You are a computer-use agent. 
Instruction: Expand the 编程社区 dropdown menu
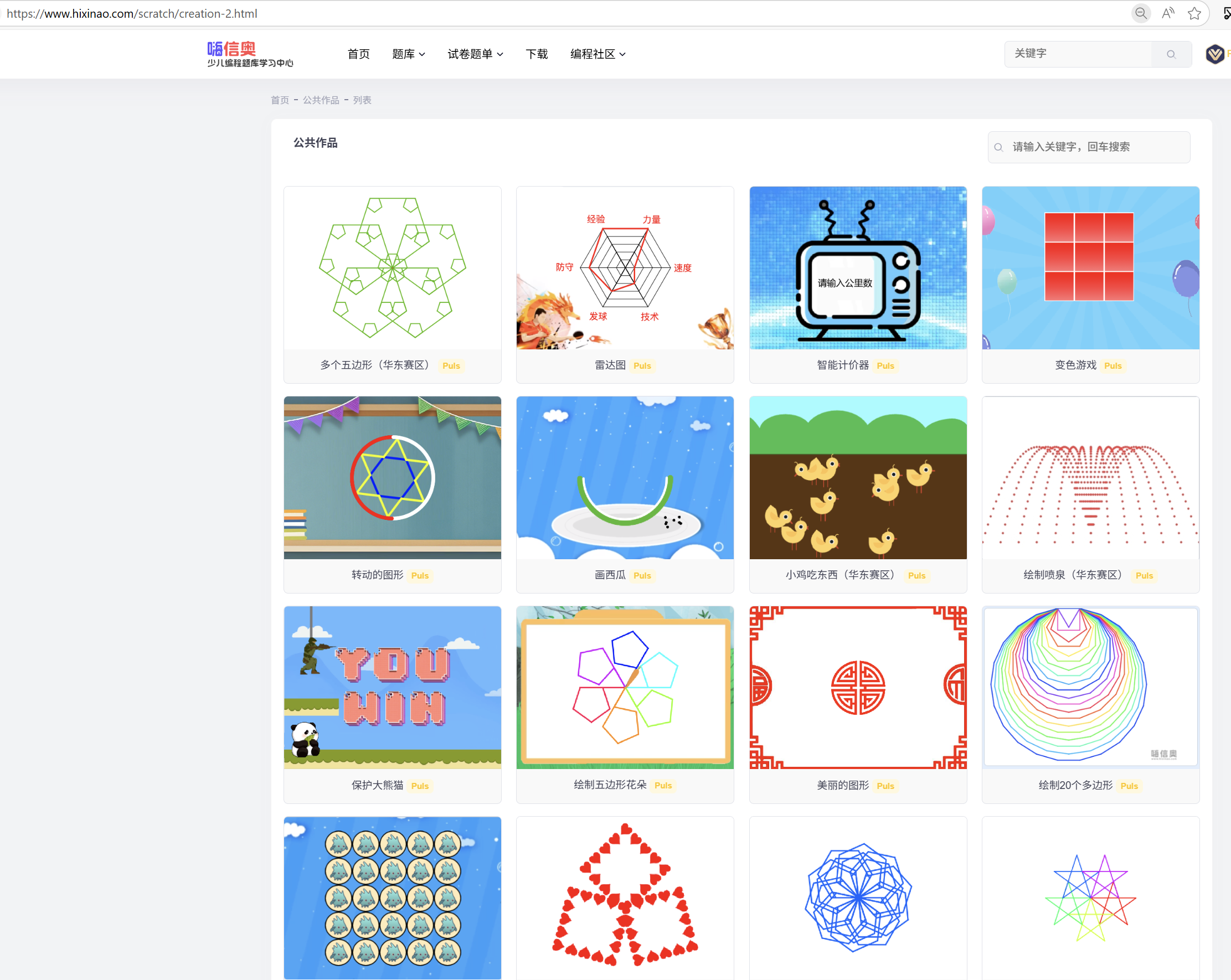click(598, 54)
